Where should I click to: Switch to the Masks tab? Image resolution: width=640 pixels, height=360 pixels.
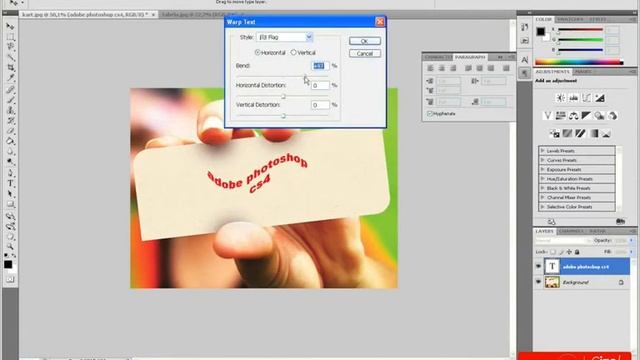(582, 71)
